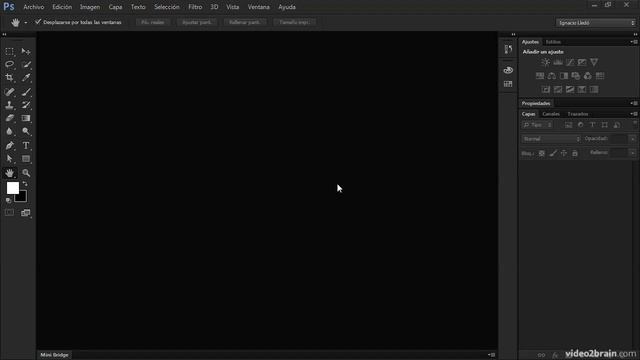Open the History panel icon
The image size is (640, 360).
tap(508, 49)
